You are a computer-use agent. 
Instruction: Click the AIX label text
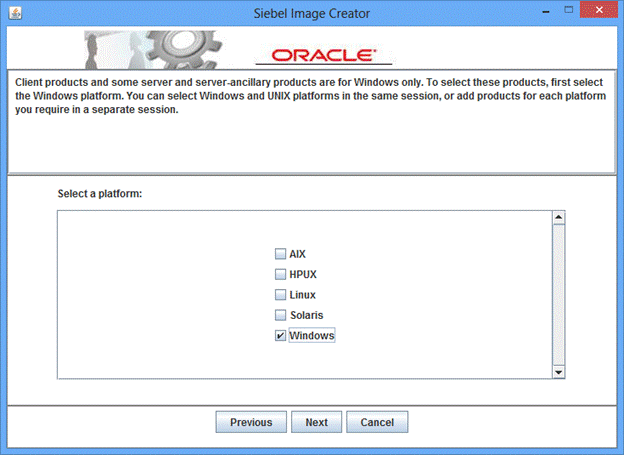click(x=297, y=254)
